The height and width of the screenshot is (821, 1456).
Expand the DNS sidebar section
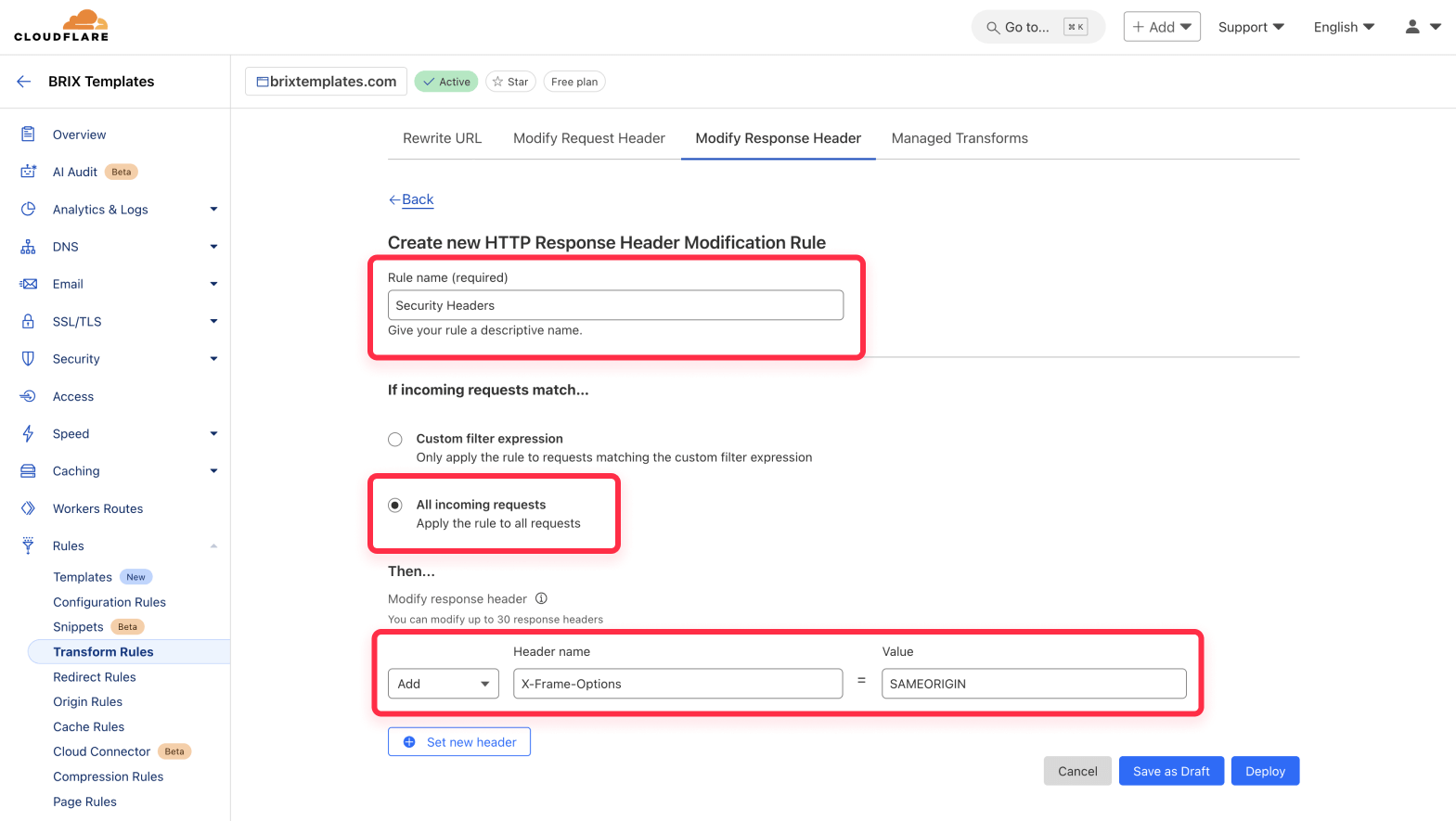[213, 247]
